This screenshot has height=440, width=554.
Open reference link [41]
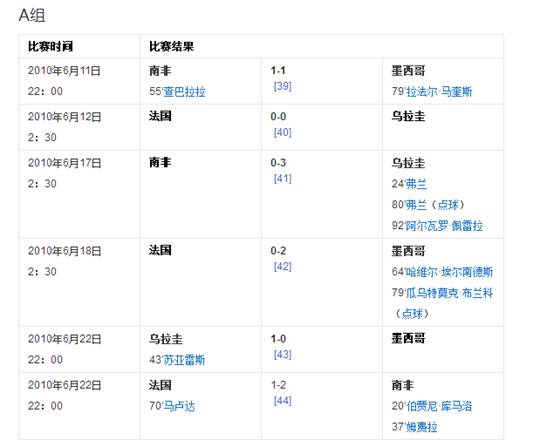283,178
